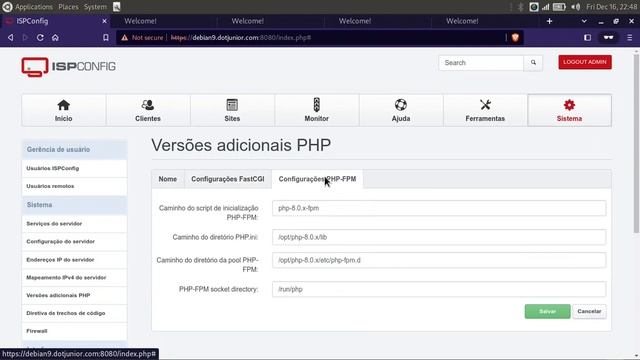The image size is (640, 360).
Task: Click the search magnifier button
Action: [533, 63]
